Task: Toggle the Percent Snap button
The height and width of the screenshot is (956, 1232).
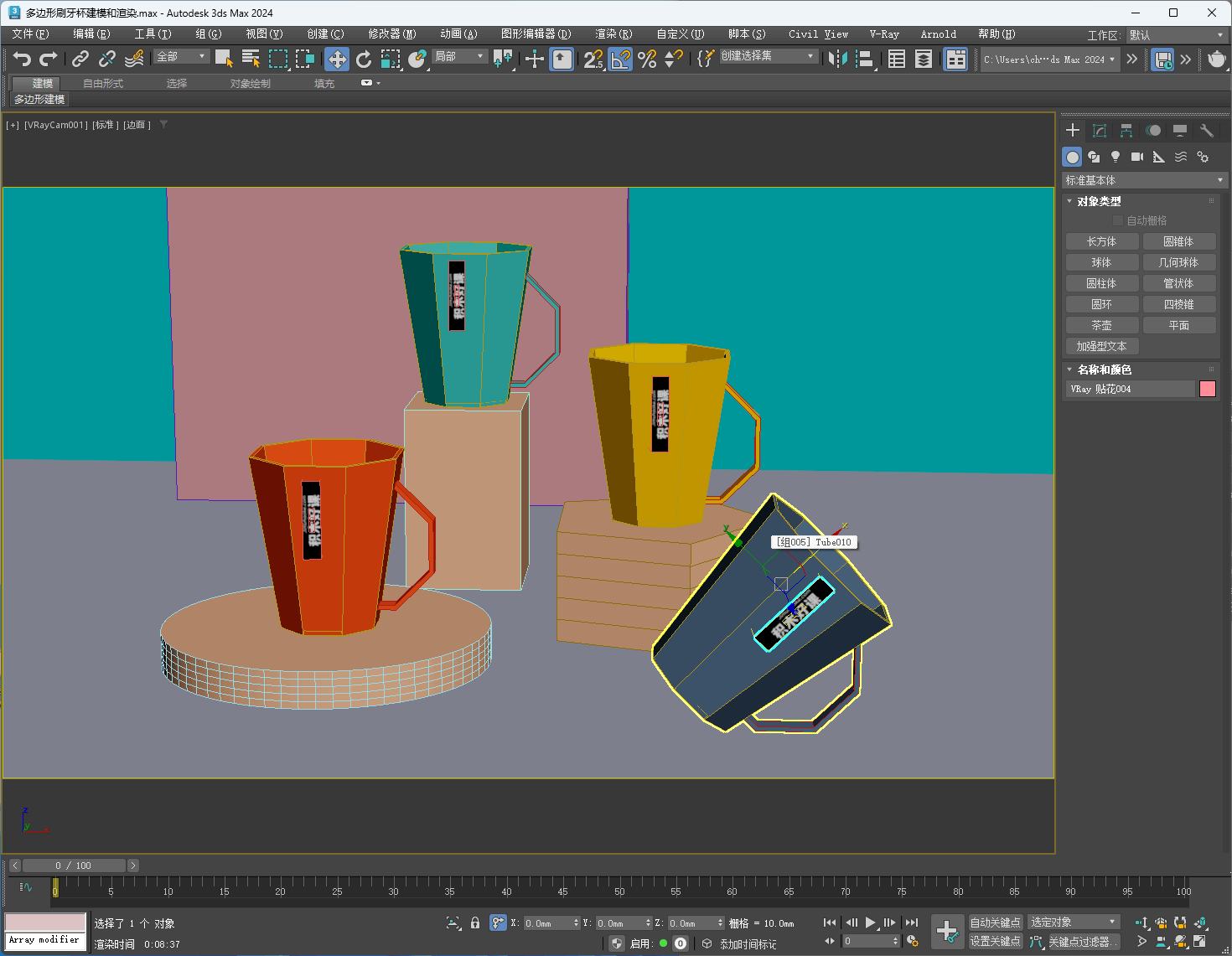Action: pos(647,59)
